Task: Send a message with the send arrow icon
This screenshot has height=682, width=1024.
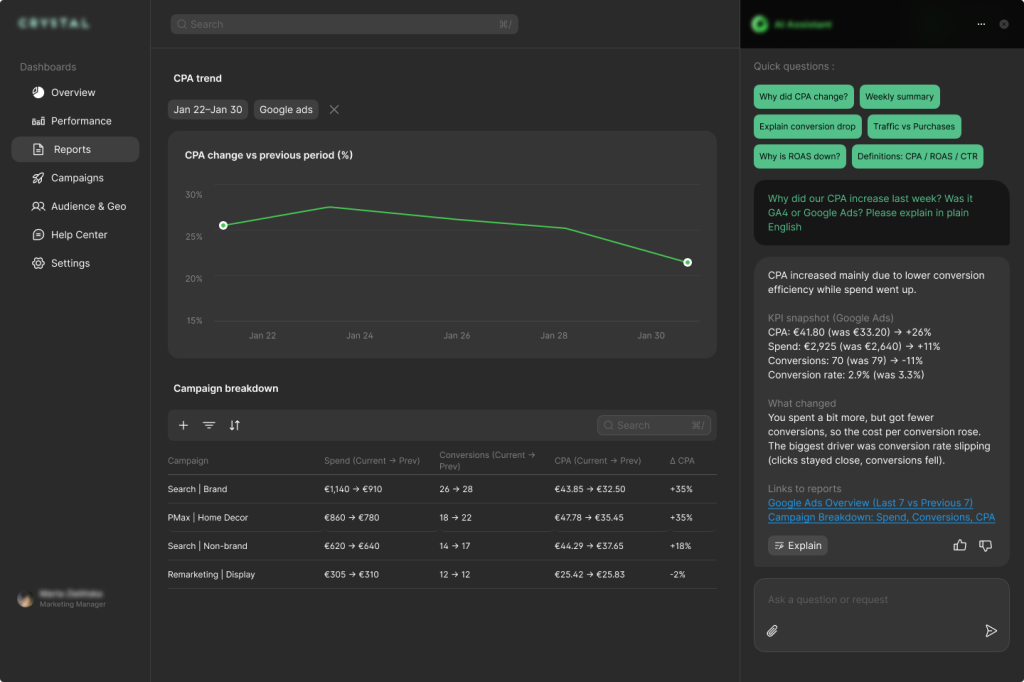Action: coord(992,631)
